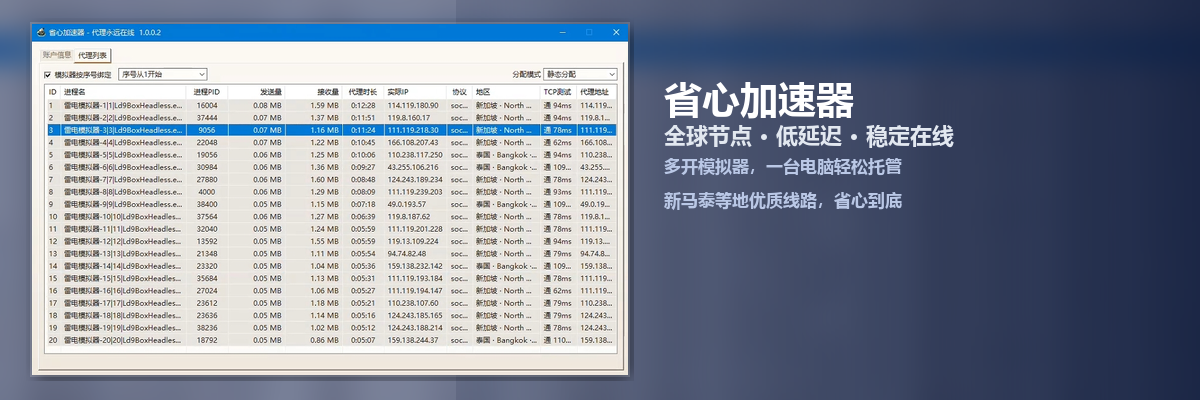Image resolution: width=1200 pixels, height=400 pixels.
Task: Click IP address 119.8.160.17
Action: pyautogui.click(x=409, y=117)
